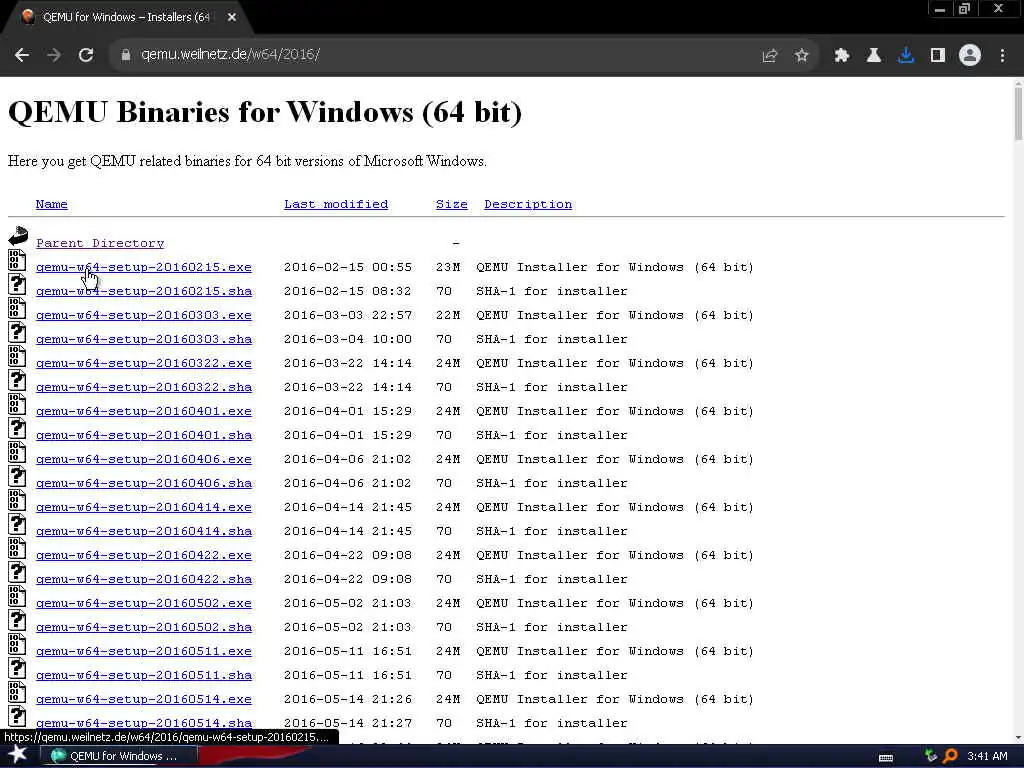
Task: Open qemu-w64-setup-20160401.sha file
Action: (x=144, y=436)
